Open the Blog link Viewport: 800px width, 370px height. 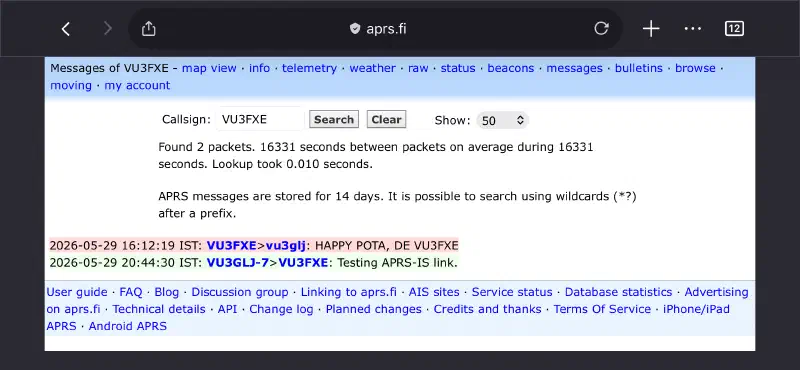167,292
